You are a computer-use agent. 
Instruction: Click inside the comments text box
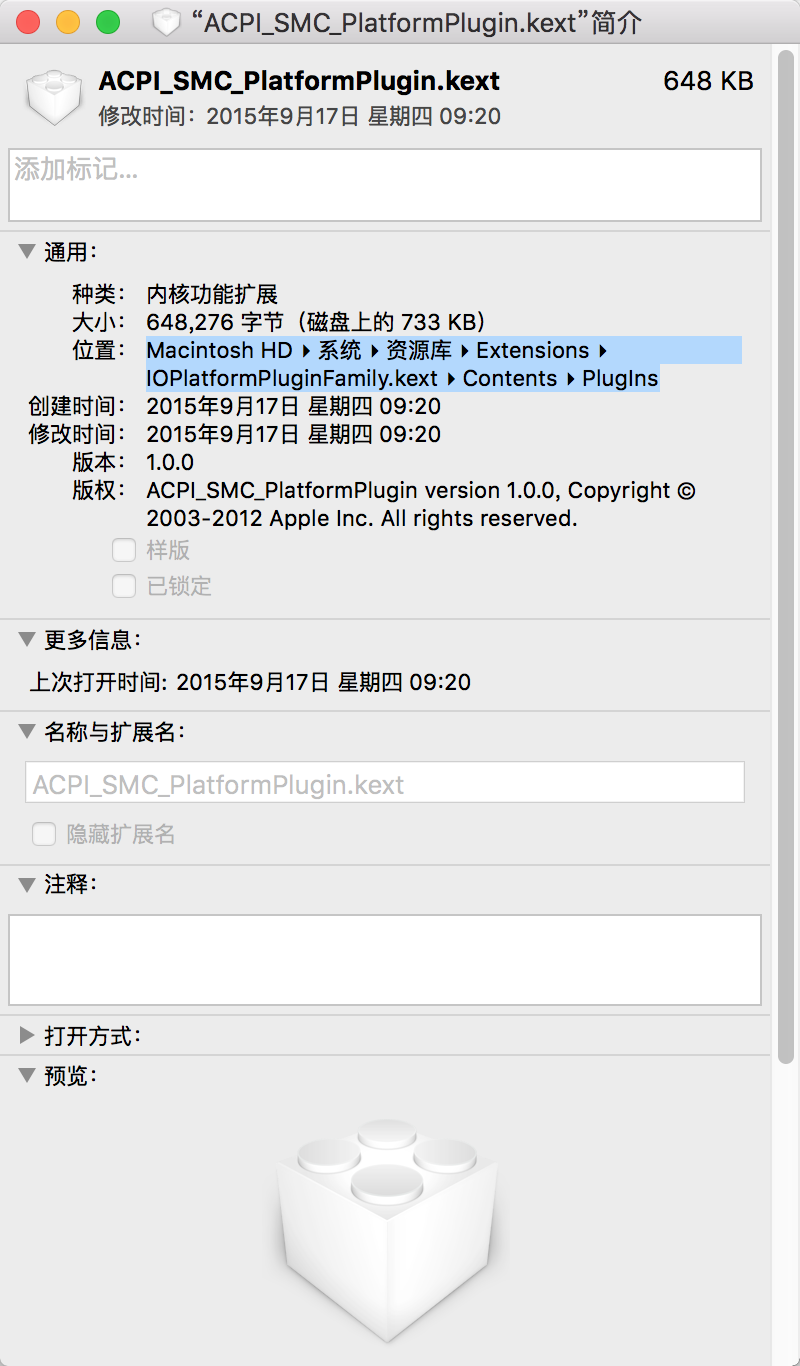(385, 959)
